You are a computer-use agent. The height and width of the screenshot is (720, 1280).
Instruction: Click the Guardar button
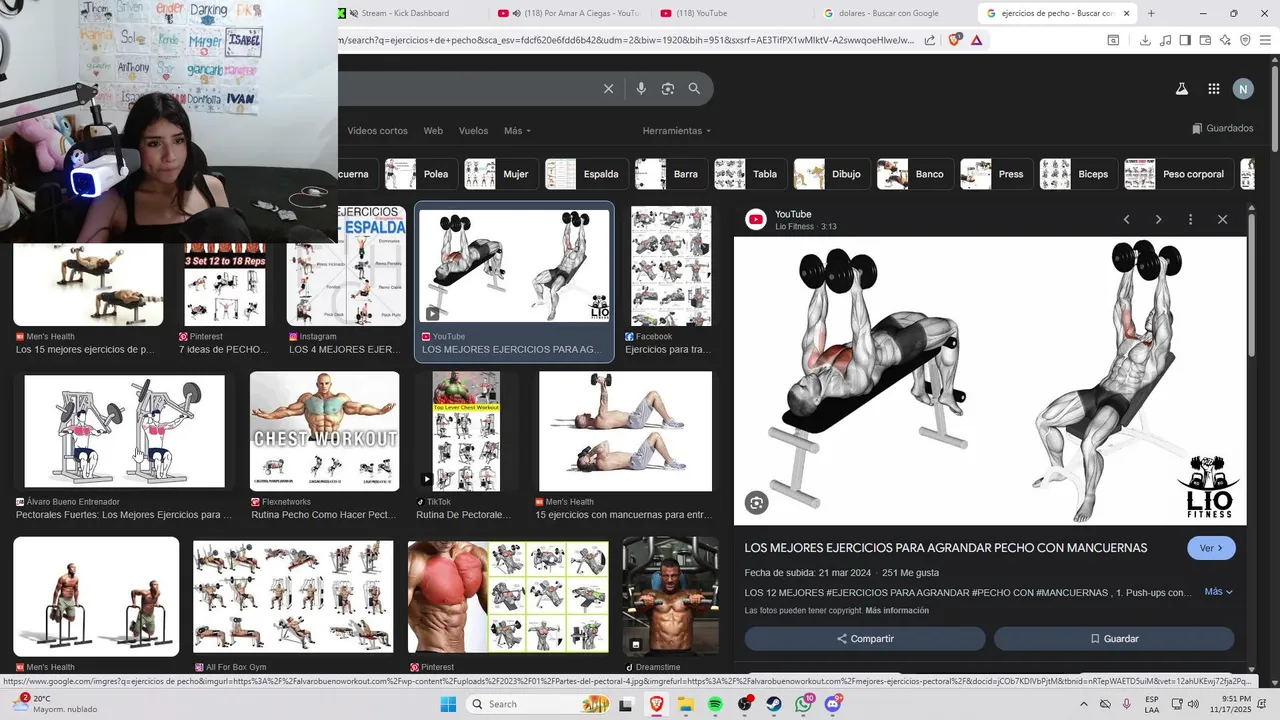1114,639
